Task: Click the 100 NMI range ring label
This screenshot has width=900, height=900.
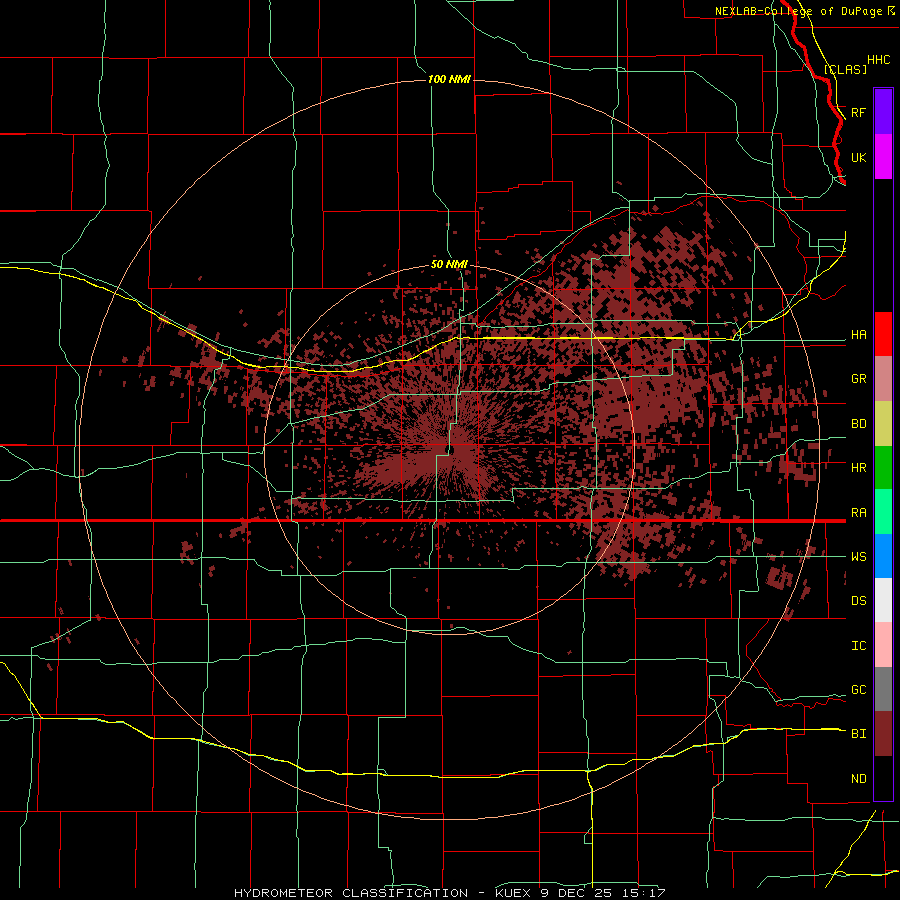Action: point(449,79)
